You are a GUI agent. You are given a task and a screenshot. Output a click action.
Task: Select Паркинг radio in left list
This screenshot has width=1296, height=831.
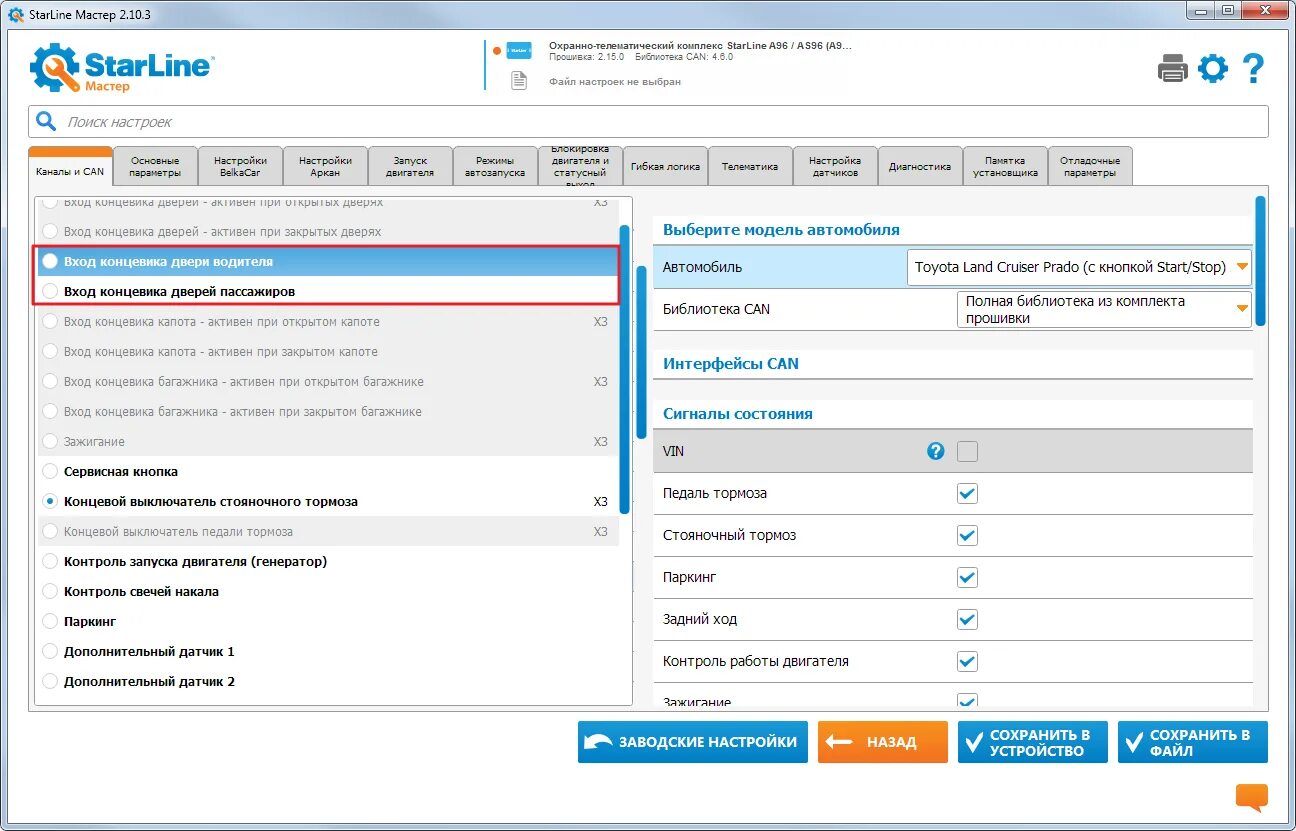point(50,621)
